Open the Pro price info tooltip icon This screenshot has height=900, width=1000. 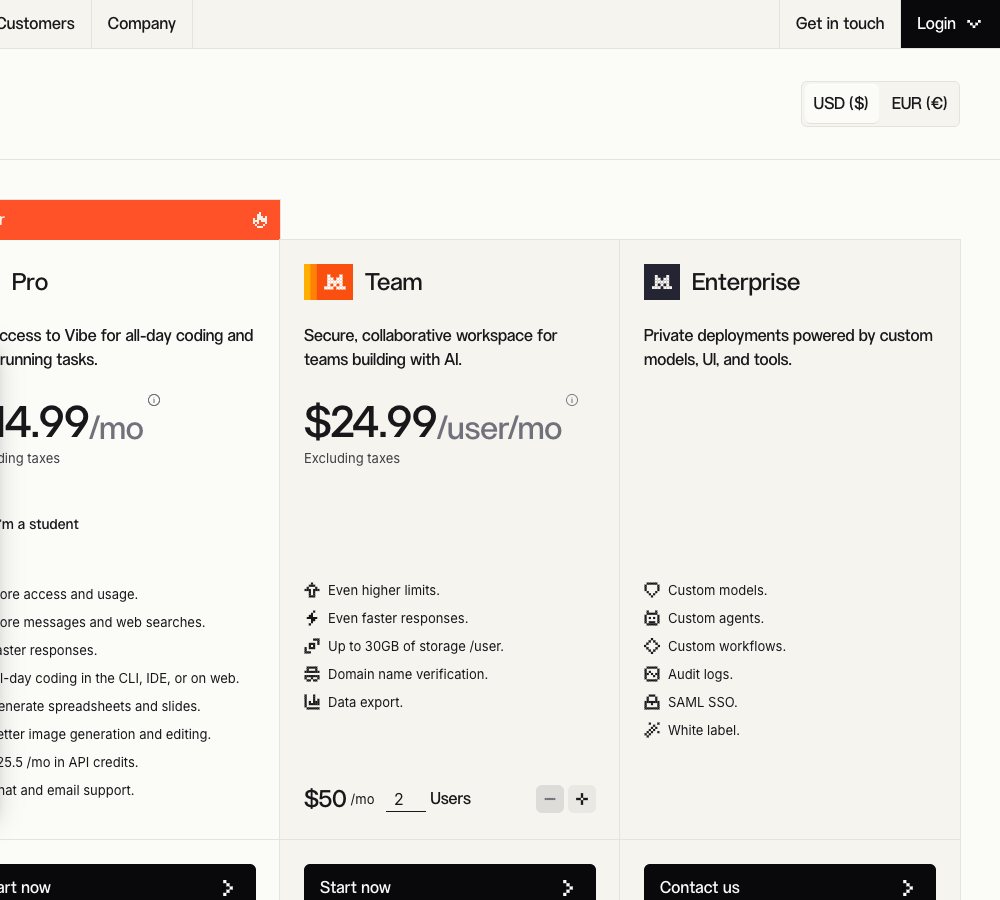(x=154, y=400)
